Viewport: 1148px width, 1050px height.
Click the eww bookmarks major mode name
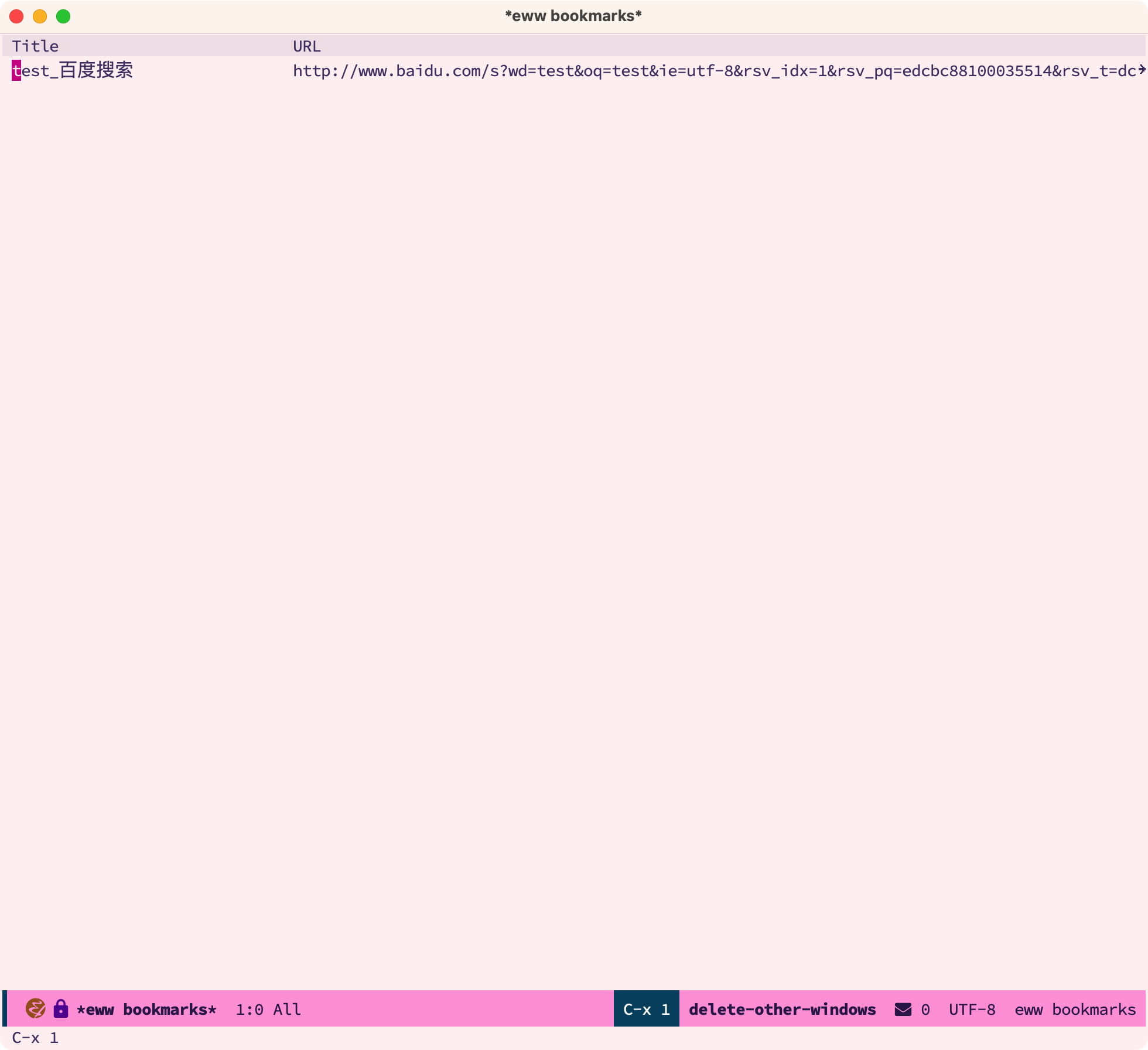click(1075, 1009)
